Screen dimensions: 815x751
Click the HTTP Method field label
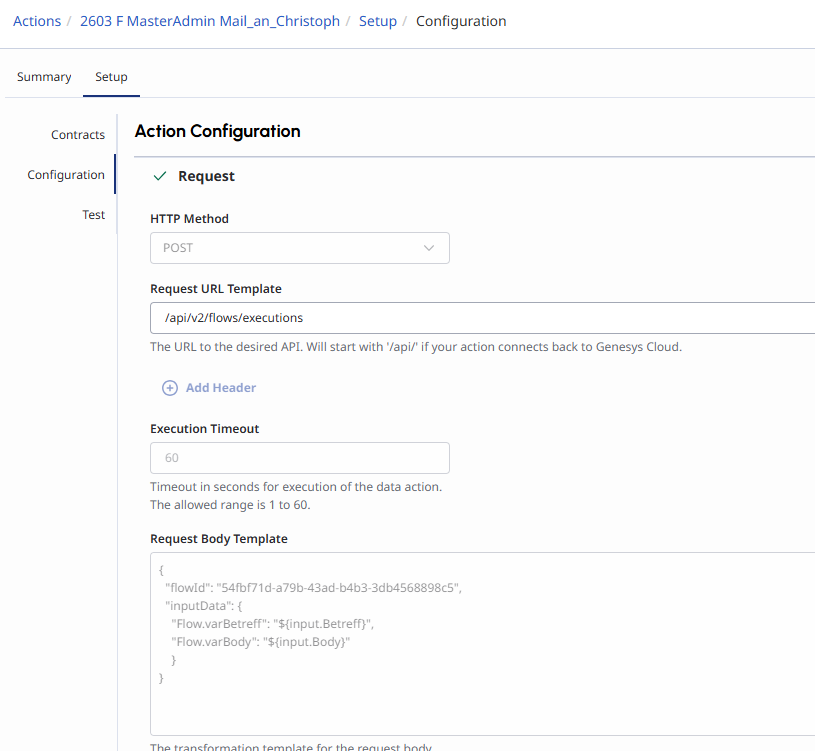(189, 219)
